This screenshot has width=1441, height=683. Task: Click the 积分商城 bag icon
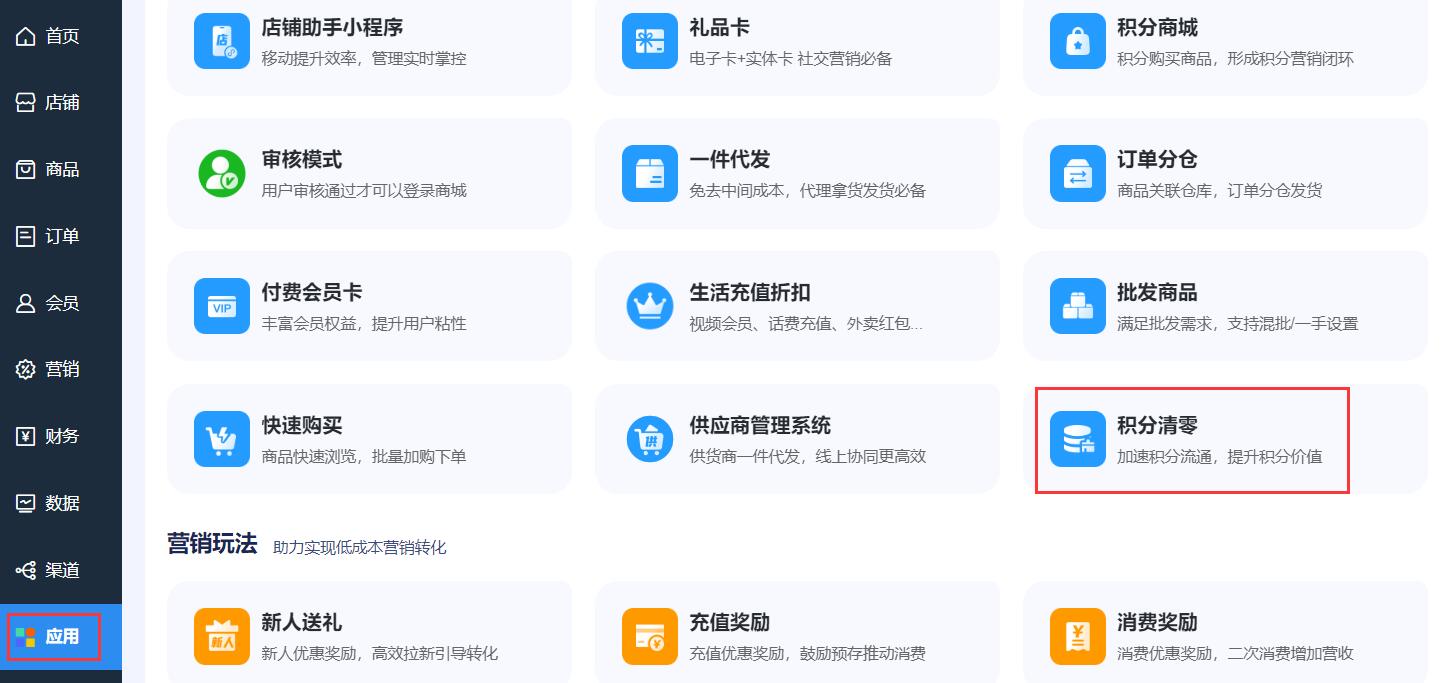[1078, 41]
